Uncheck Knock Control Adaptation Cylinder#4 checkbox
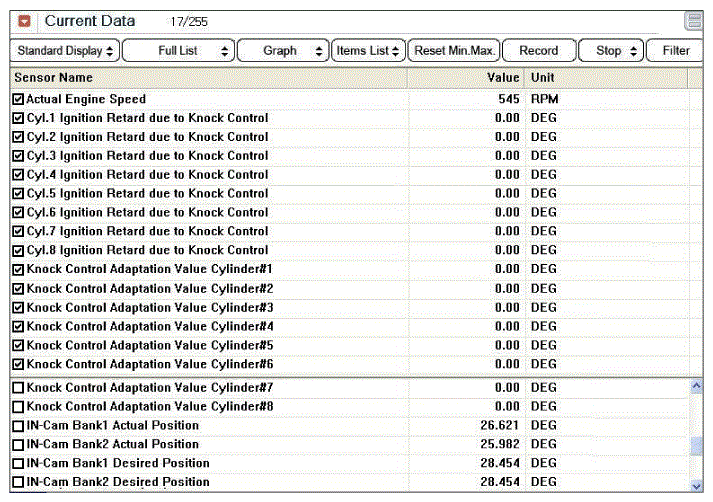Image resolution: width=713 pixels, height=502 pixels. point(18,326)
